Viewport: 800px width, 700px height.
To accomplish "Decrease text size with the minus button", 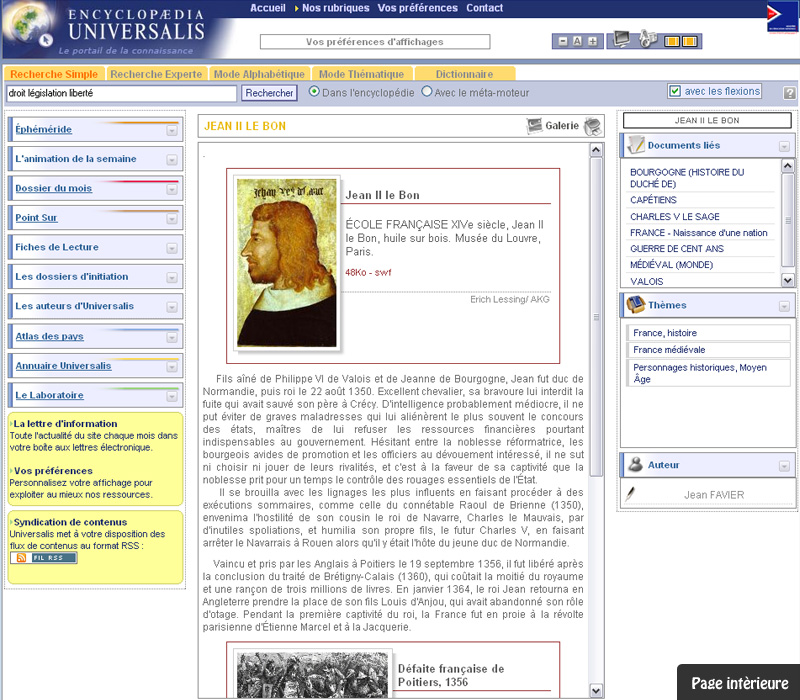I will tap(563, 41).
